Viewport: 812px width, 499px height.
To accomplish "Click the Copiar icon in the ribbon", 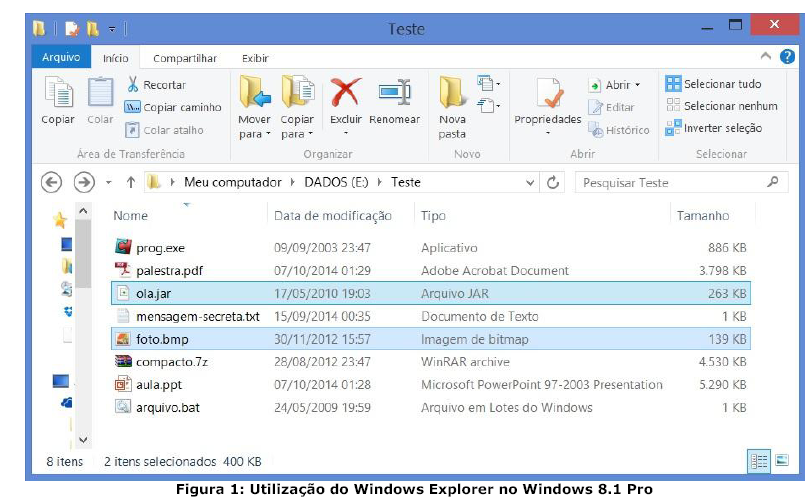I will [x=58, y=95].
